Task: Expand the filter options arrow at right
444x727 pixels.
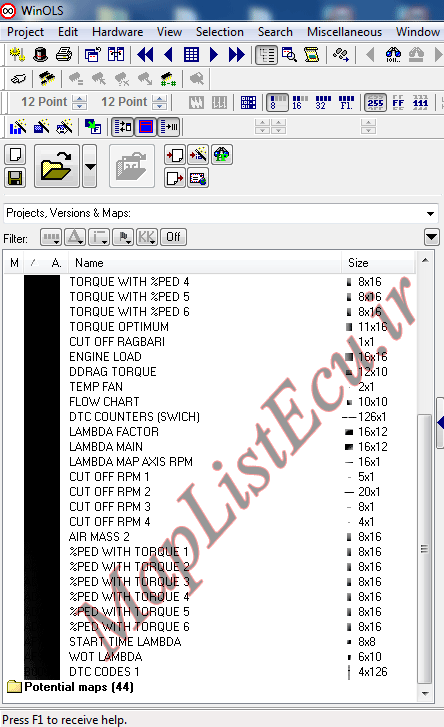Action: (431, 237)
